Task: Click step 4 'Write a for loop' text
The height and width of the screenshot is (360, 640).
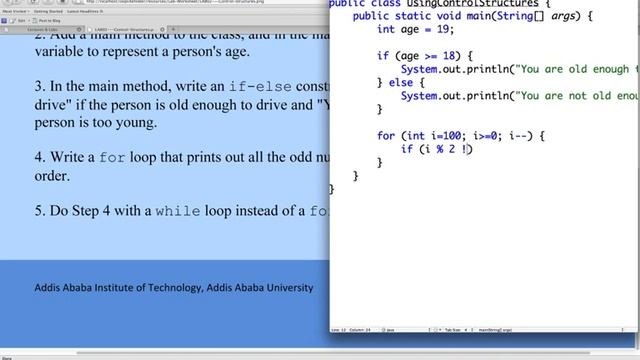Action: (x=182, y=166)
